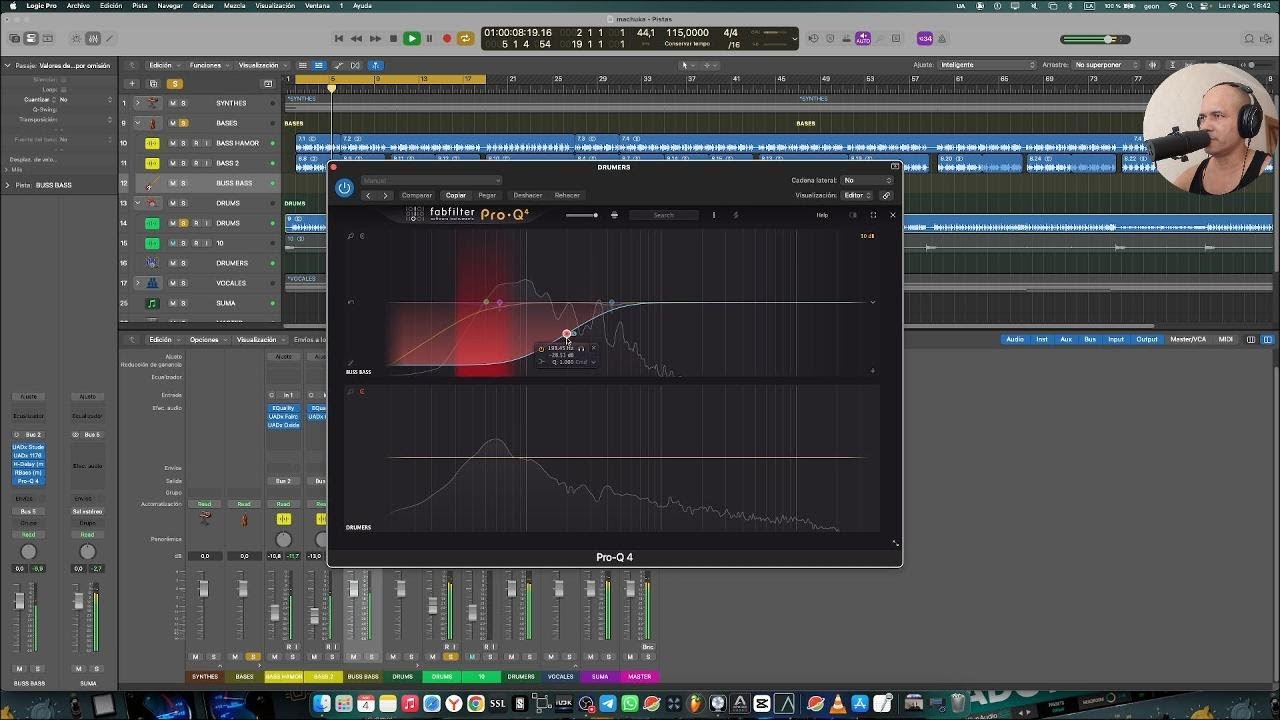Select the purple EQ band node

(x=500, y=302)
